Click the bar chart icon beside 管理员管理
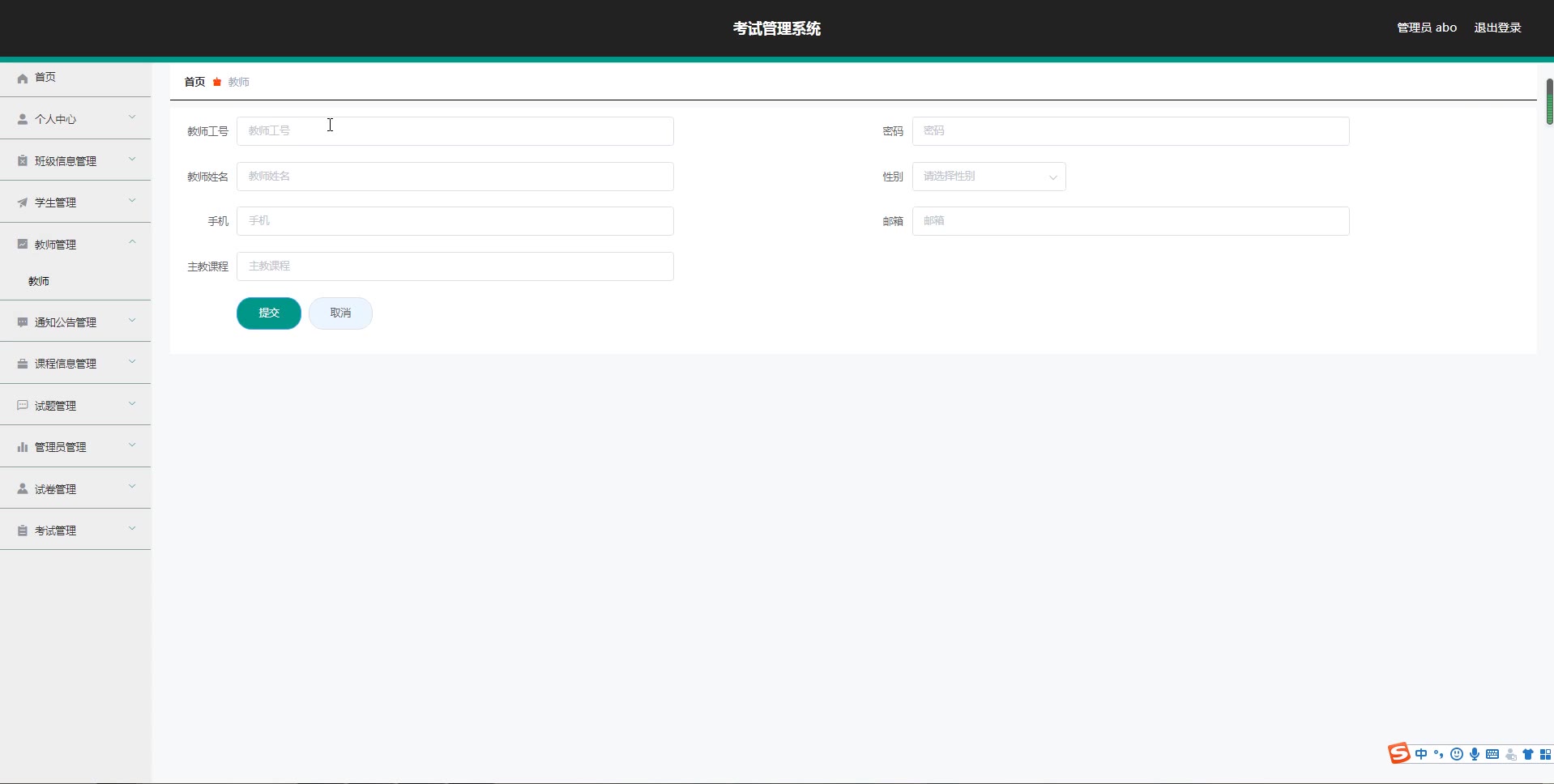 click(x=23, y=447)
